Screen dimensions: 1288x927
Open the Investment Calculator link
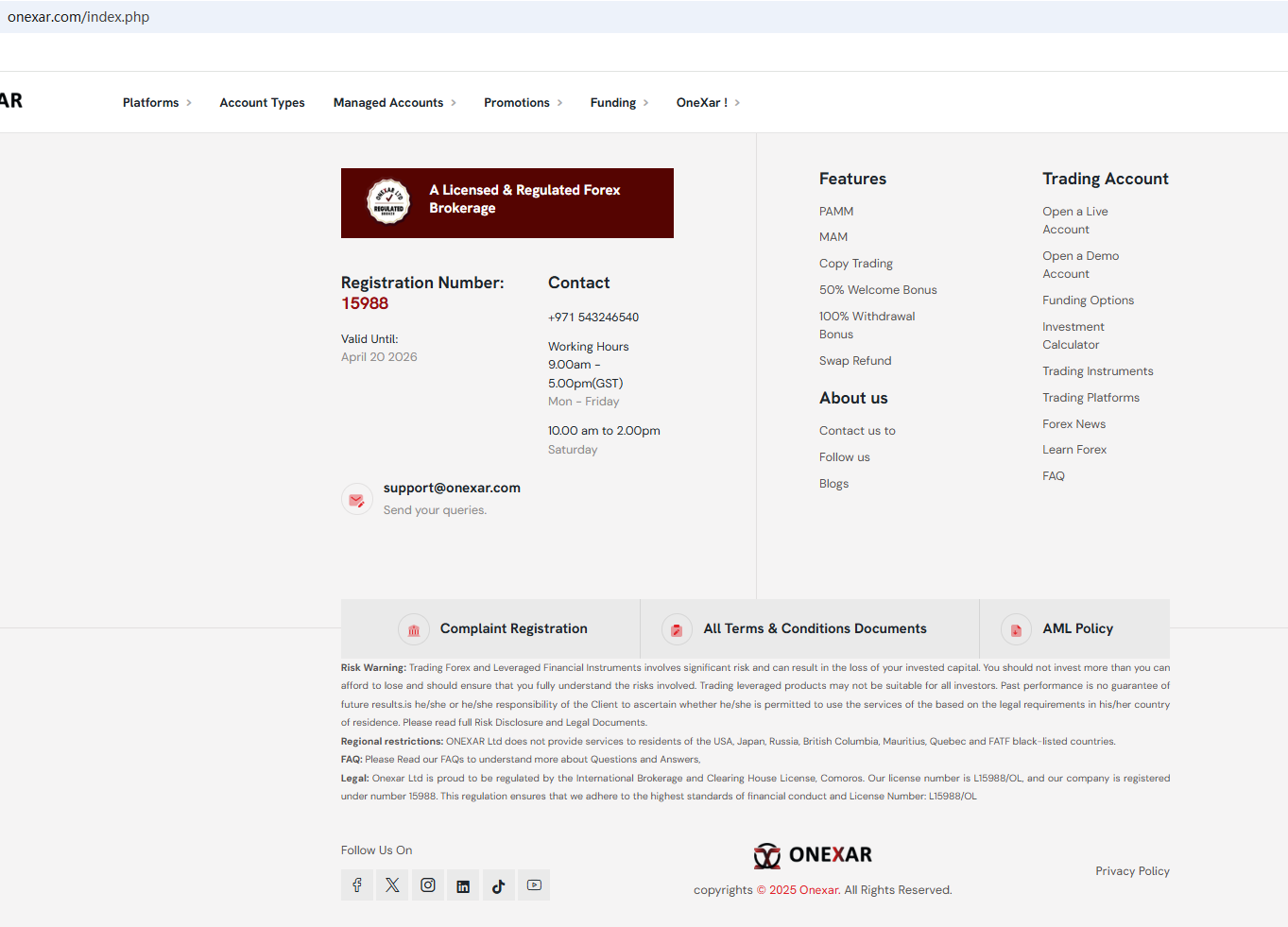click(x=1073, y=335)
